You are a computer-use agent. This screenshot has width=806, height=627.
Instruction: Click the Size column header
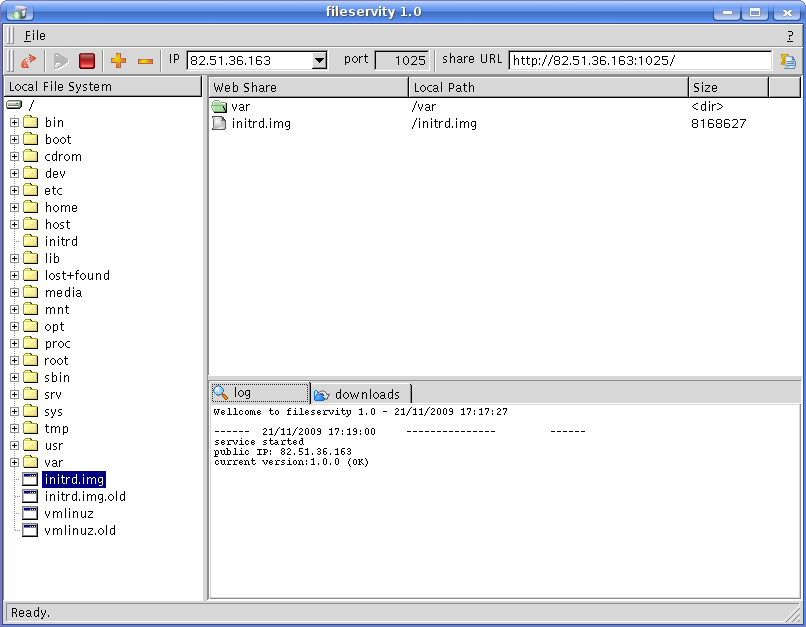point(728,88)
